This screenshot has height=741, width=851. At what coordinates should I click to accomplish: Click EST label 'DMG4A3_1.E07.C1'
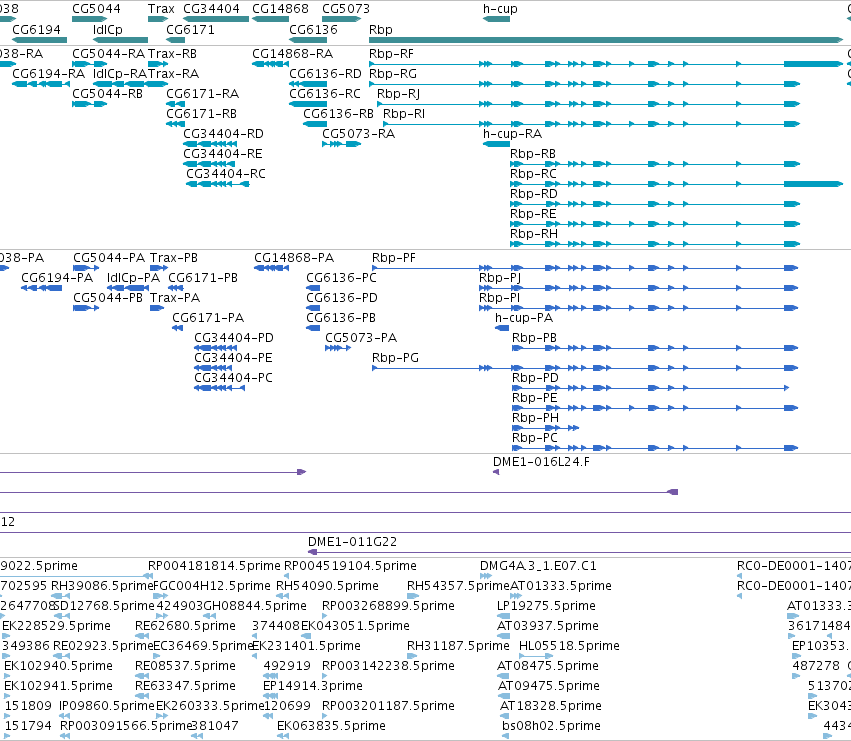538,566
